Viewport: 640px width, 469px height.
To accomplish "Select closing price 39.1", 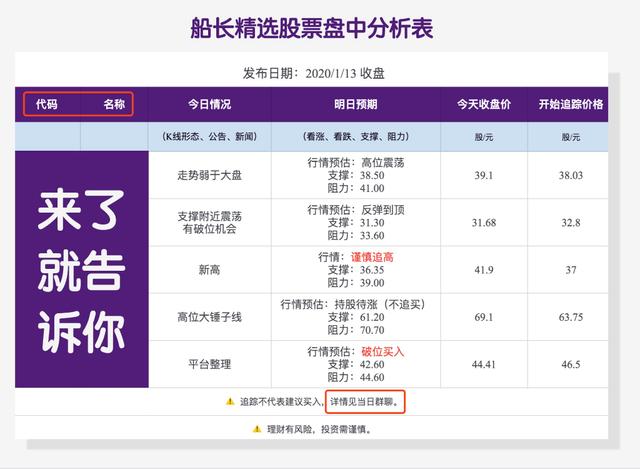I will click(484, 176).
